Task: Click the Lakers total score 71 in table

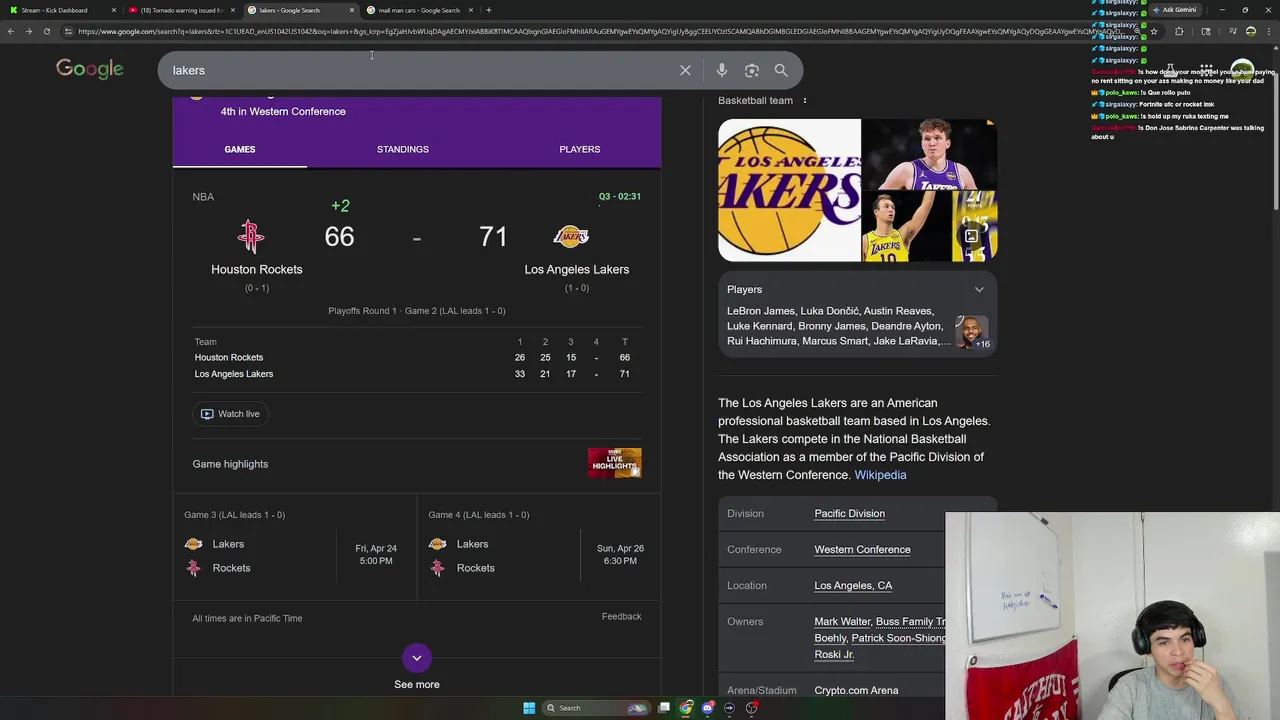Action: pos(624,374)
